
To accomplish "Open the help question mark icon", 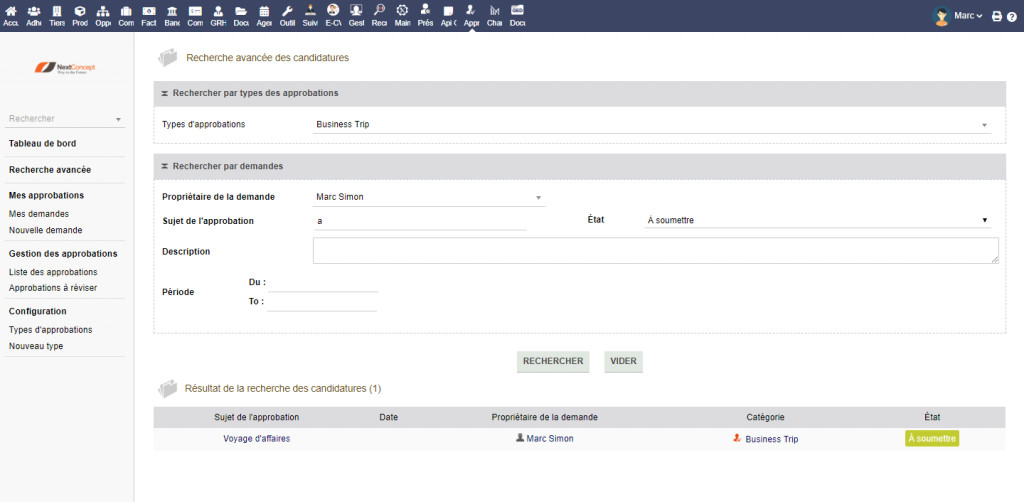I will pyautogui.click(x=1011, y=16).
